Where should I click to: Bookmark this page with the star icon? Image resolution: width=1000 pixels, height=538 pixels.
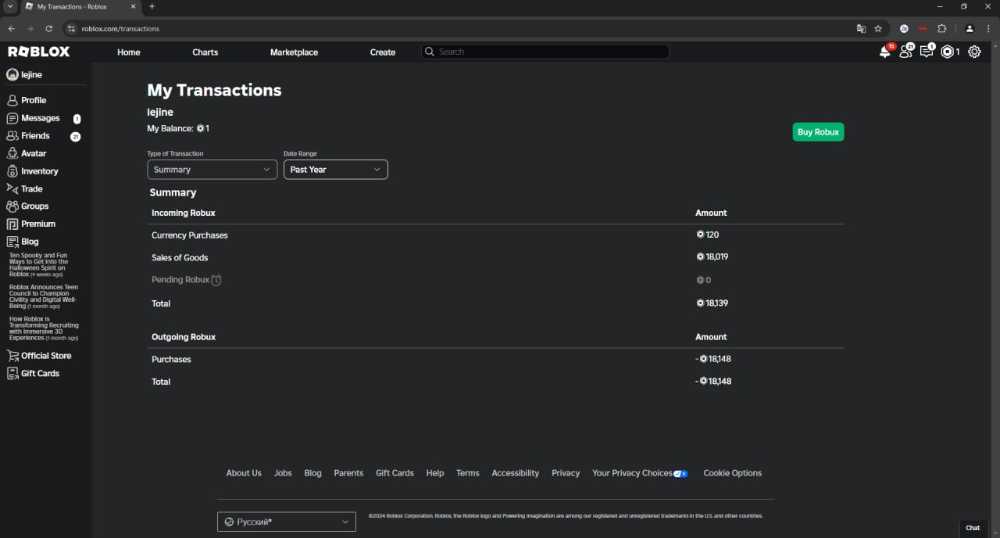(x=878, y=29)
